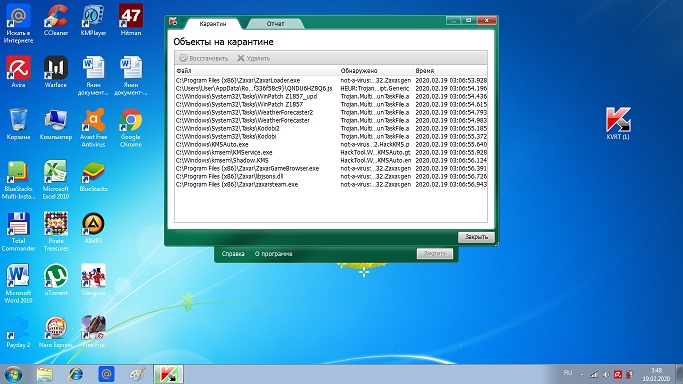Select the libjsons.dll row
Screen dimensions: 683x384
coord(331,176)
